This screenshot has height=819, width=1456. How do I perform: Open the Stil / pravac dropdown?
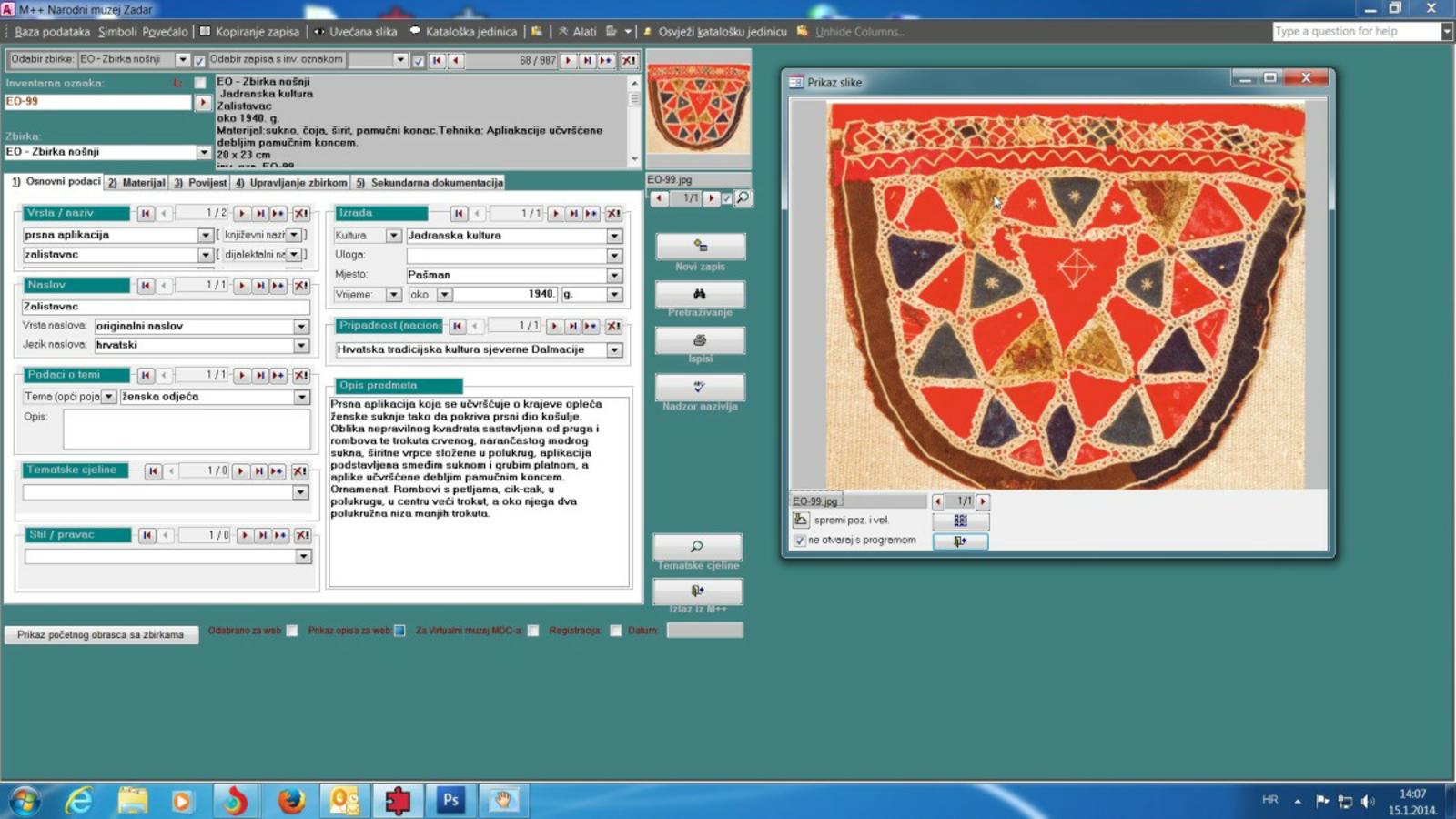pyautogui.click(x=303, y=556)
